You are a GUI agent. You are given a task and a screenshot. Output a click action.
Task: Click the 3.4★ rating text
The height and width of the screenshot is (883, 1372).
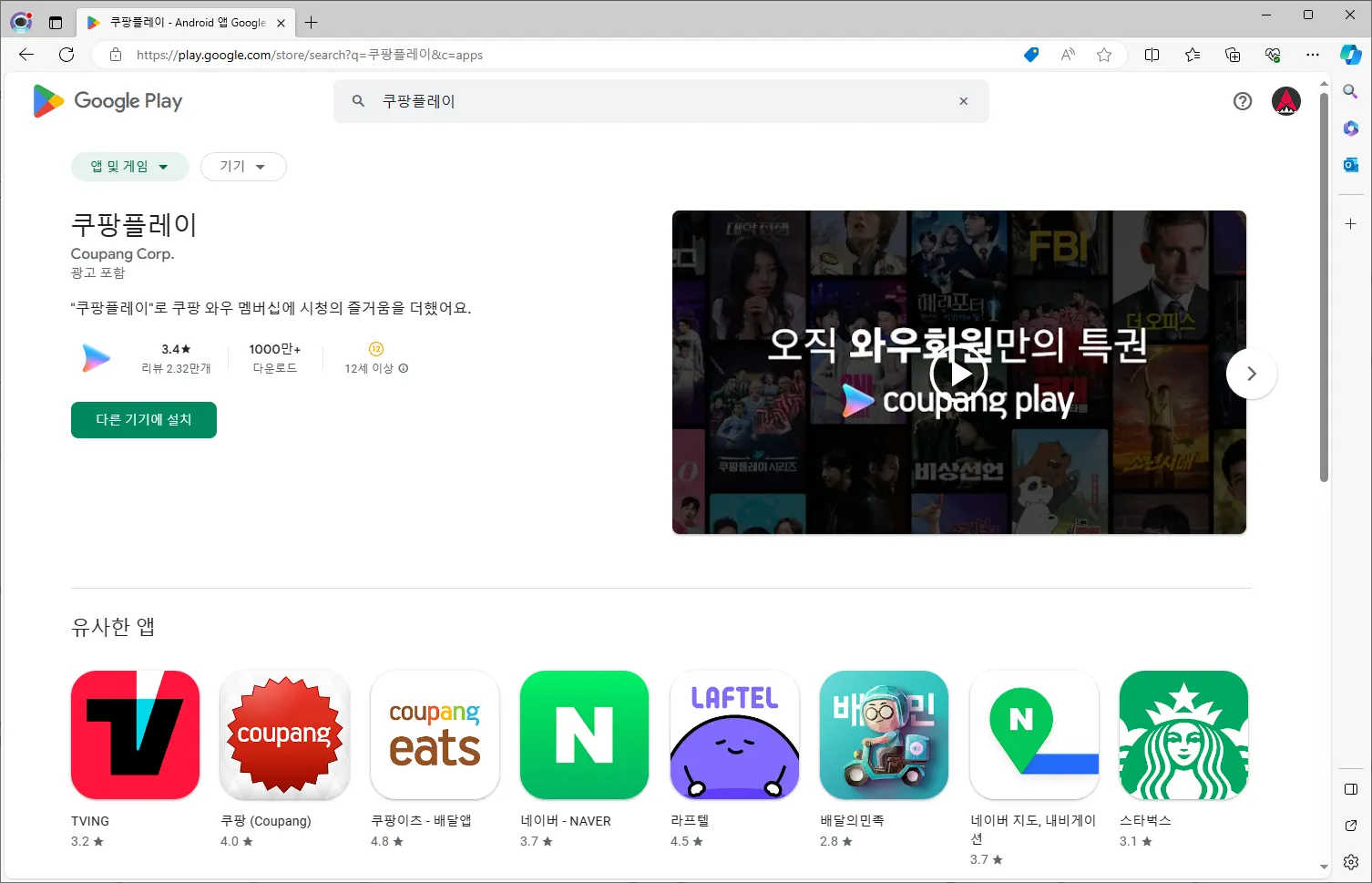pos(176,349)
